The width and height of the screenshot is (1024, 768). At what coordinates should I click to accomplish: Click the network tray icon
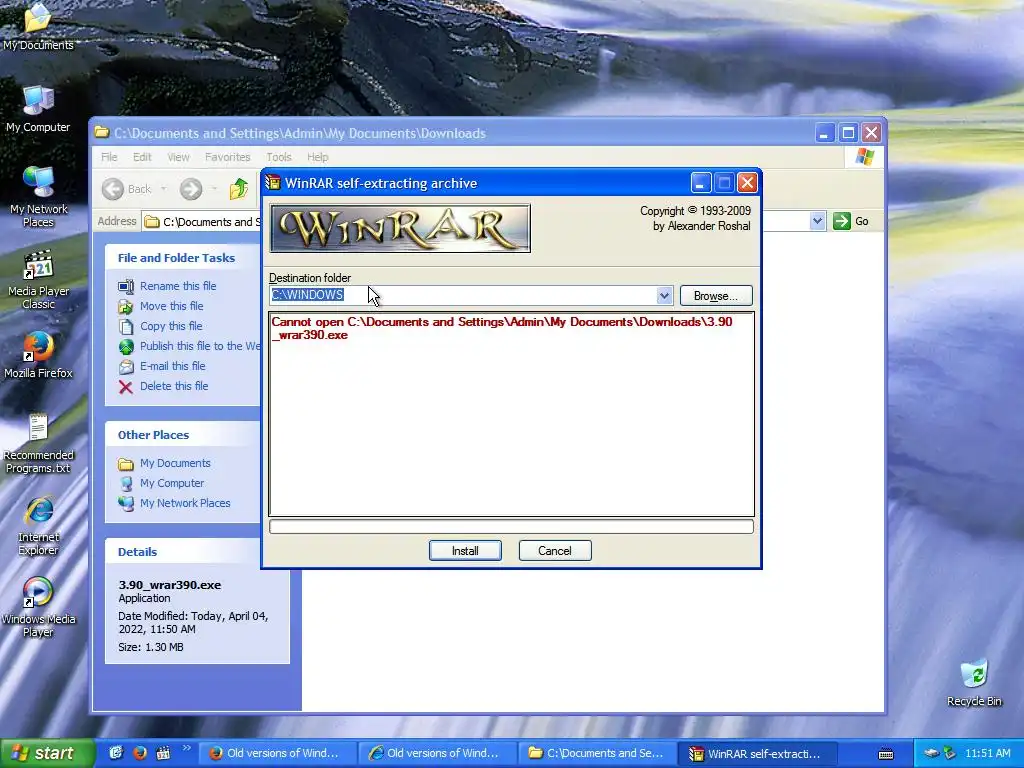[949, 753]
